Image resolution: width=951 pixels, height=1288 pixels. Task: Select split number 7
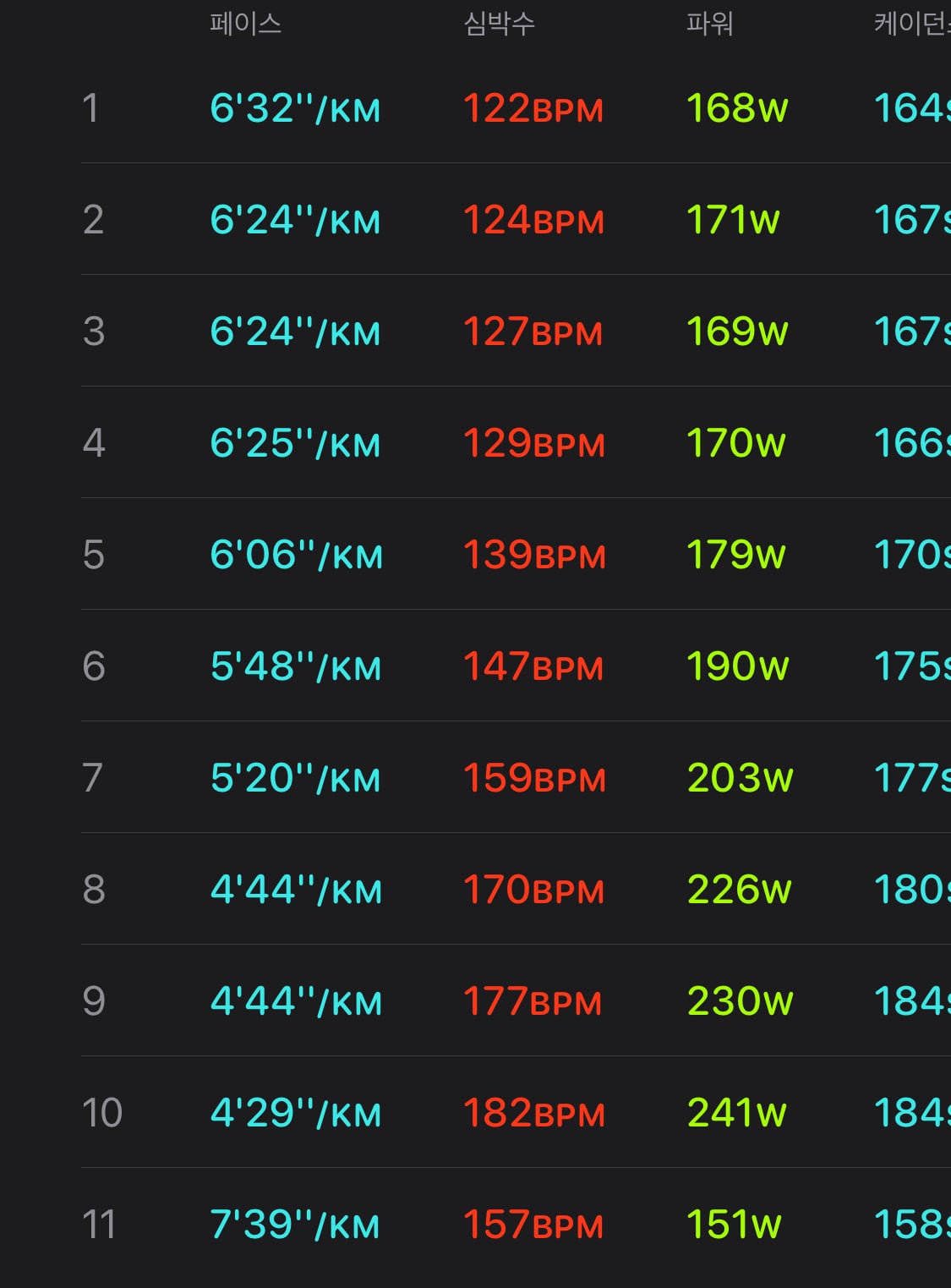point(93,778)
